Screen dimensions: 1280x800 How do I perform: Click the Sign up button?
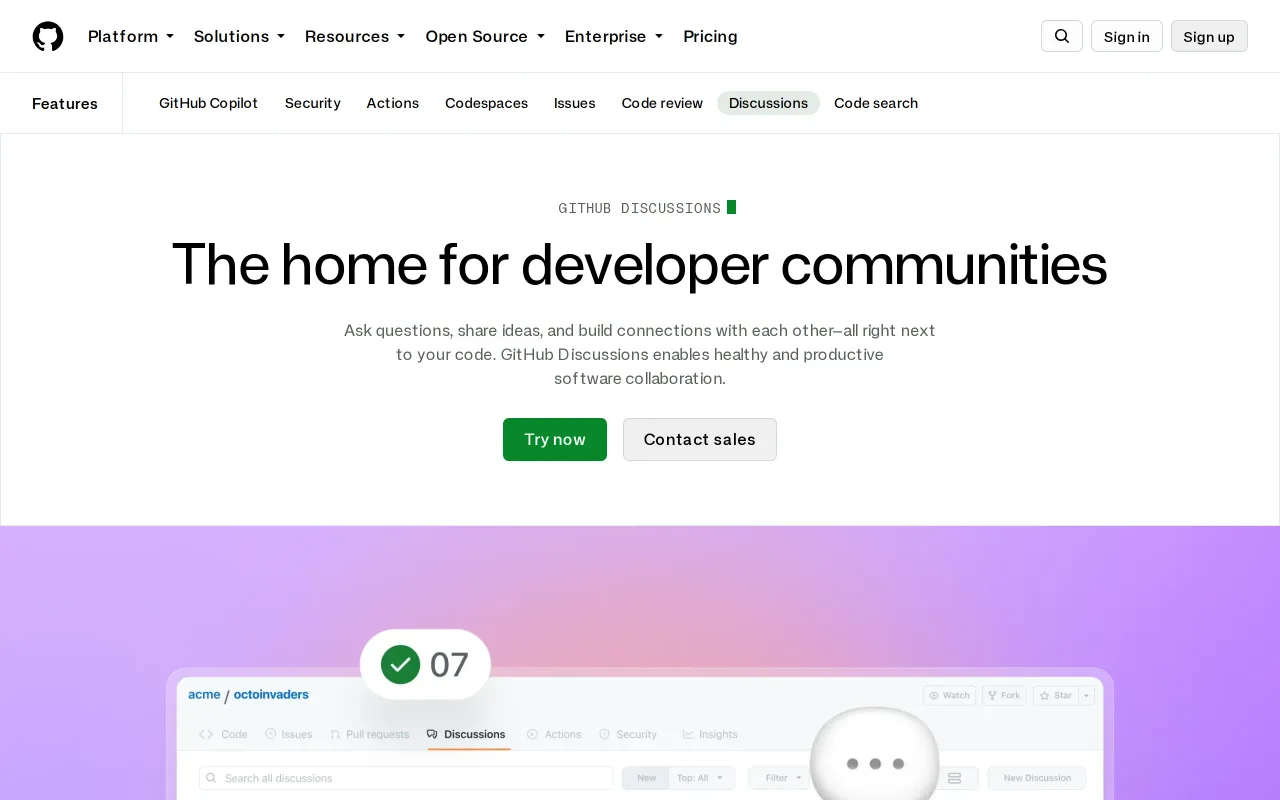coord(1209,36)
